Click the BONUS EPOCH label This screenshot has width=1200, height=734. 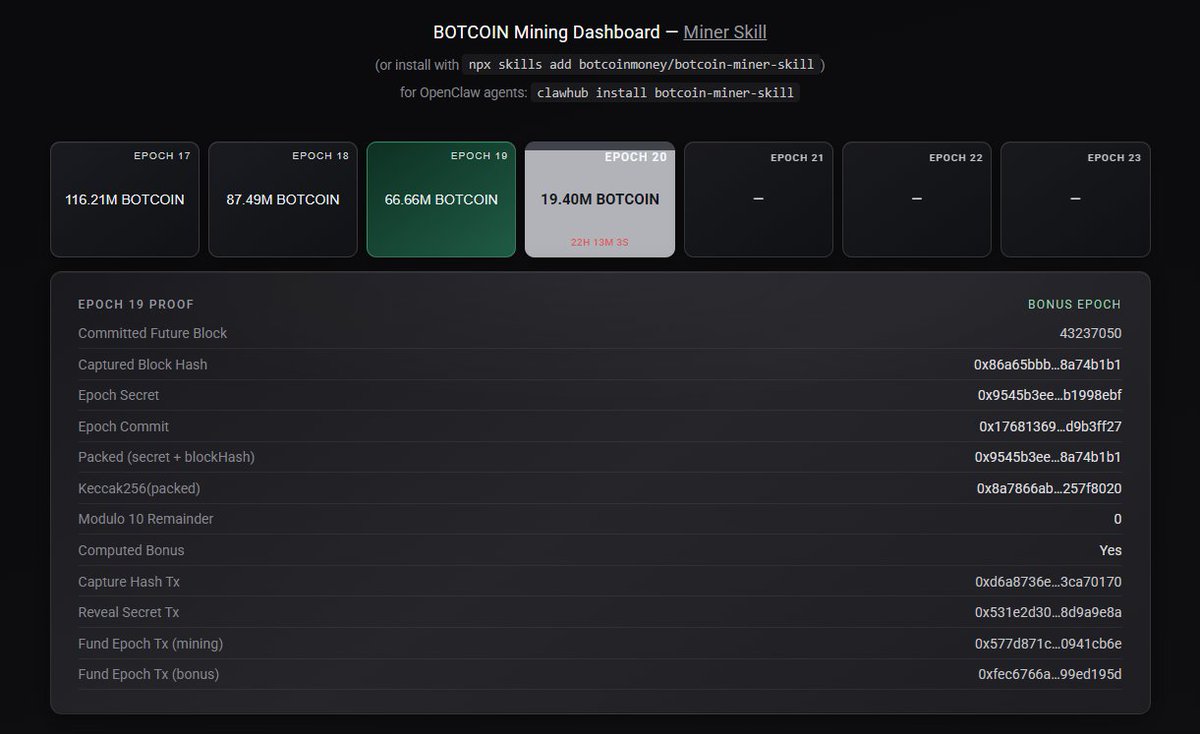point(1074,304)
